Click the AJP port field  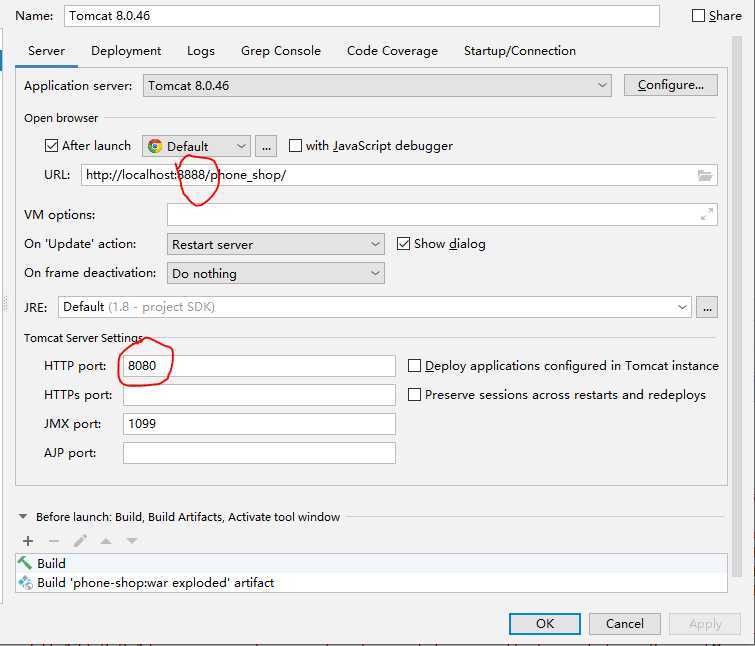[x=259, y=453]
